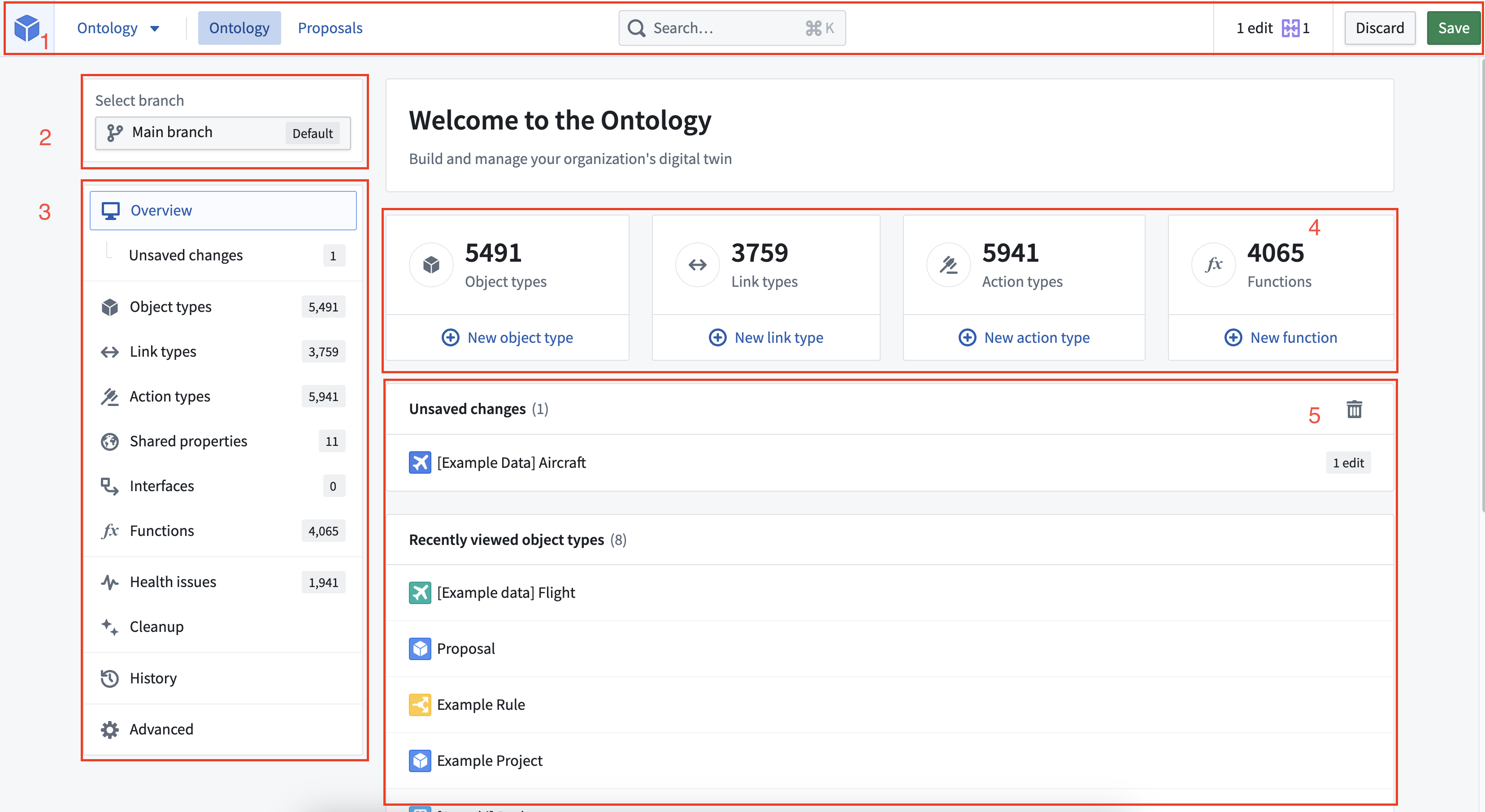
Task: Click the Example Project cube icon
Action: [420, 761]
